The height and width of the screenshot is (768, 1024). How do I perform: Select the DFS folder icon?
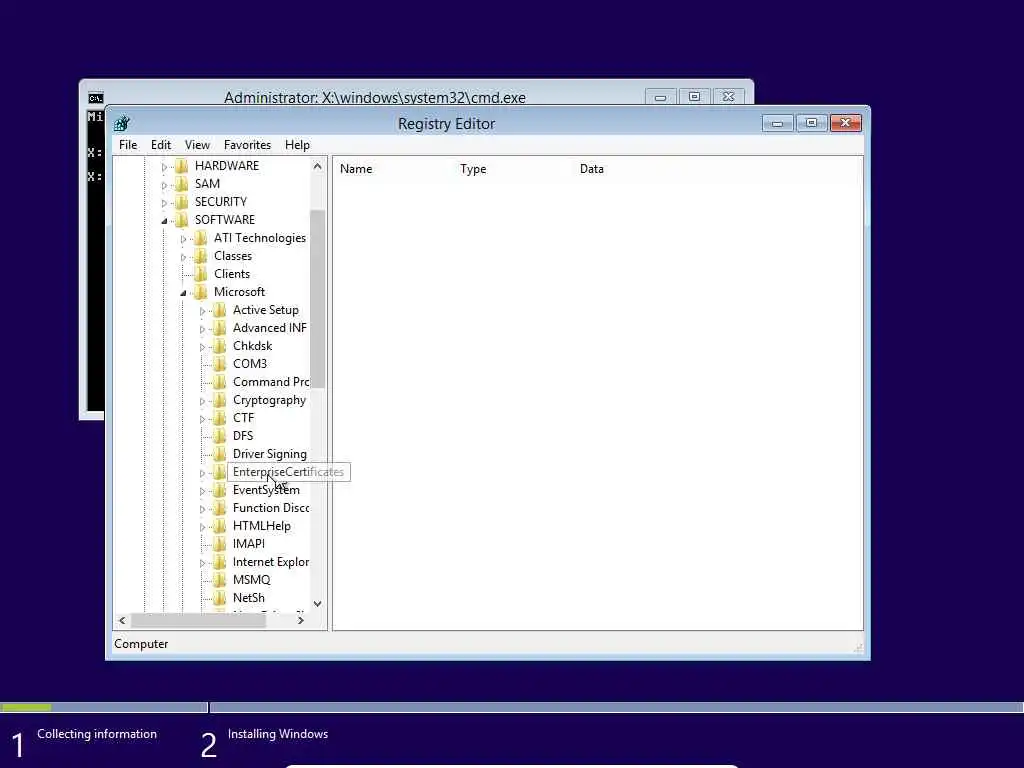pos(219,436)
